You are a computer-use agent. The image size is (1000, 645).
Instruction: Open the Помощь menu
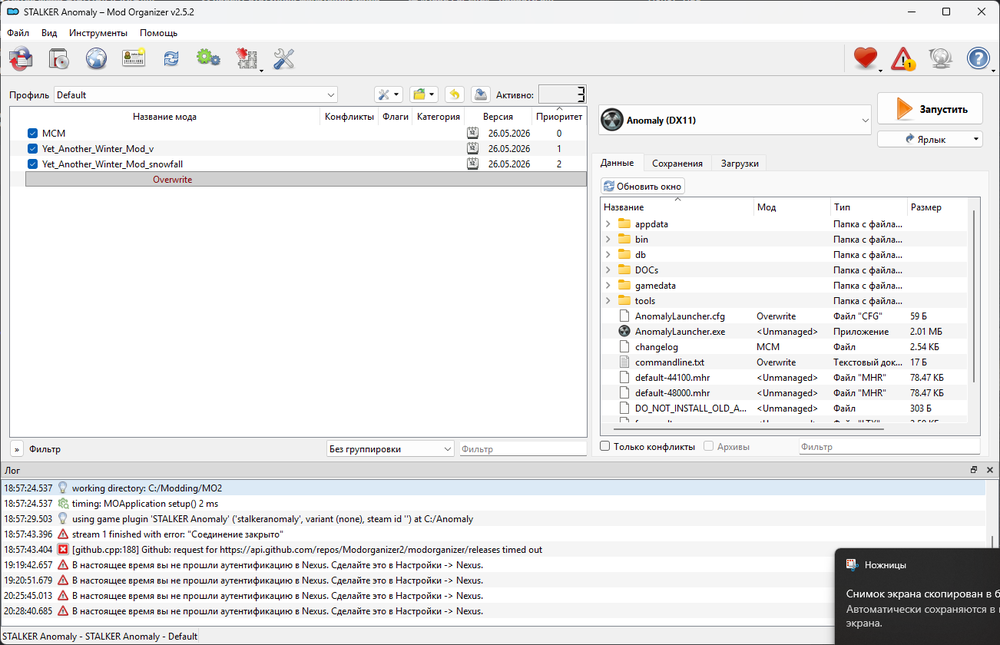pyautogui.click(x=158, y=33)
